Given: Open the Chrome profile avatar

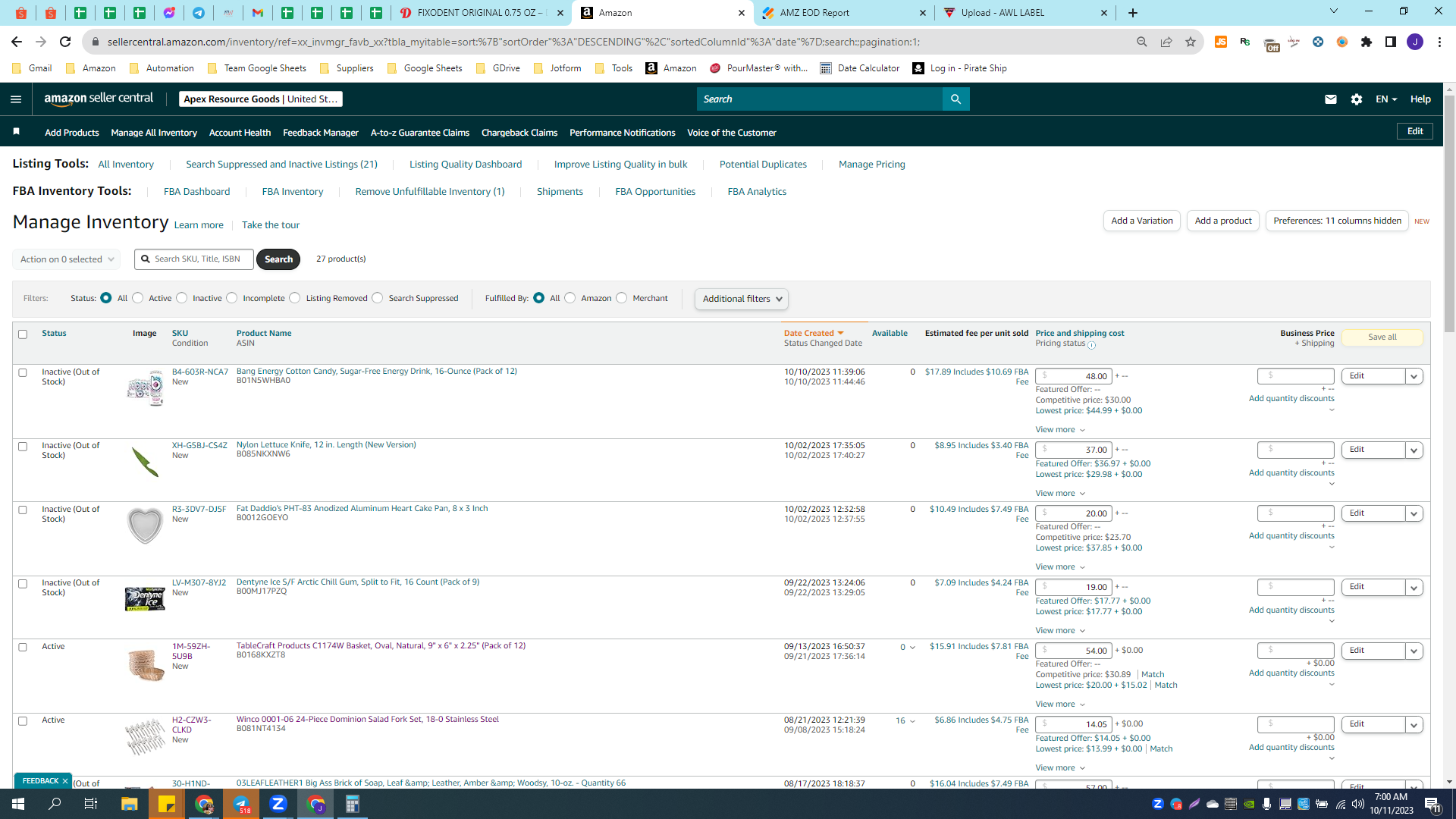Looking at the screenshot, I should coord(1415,42).
